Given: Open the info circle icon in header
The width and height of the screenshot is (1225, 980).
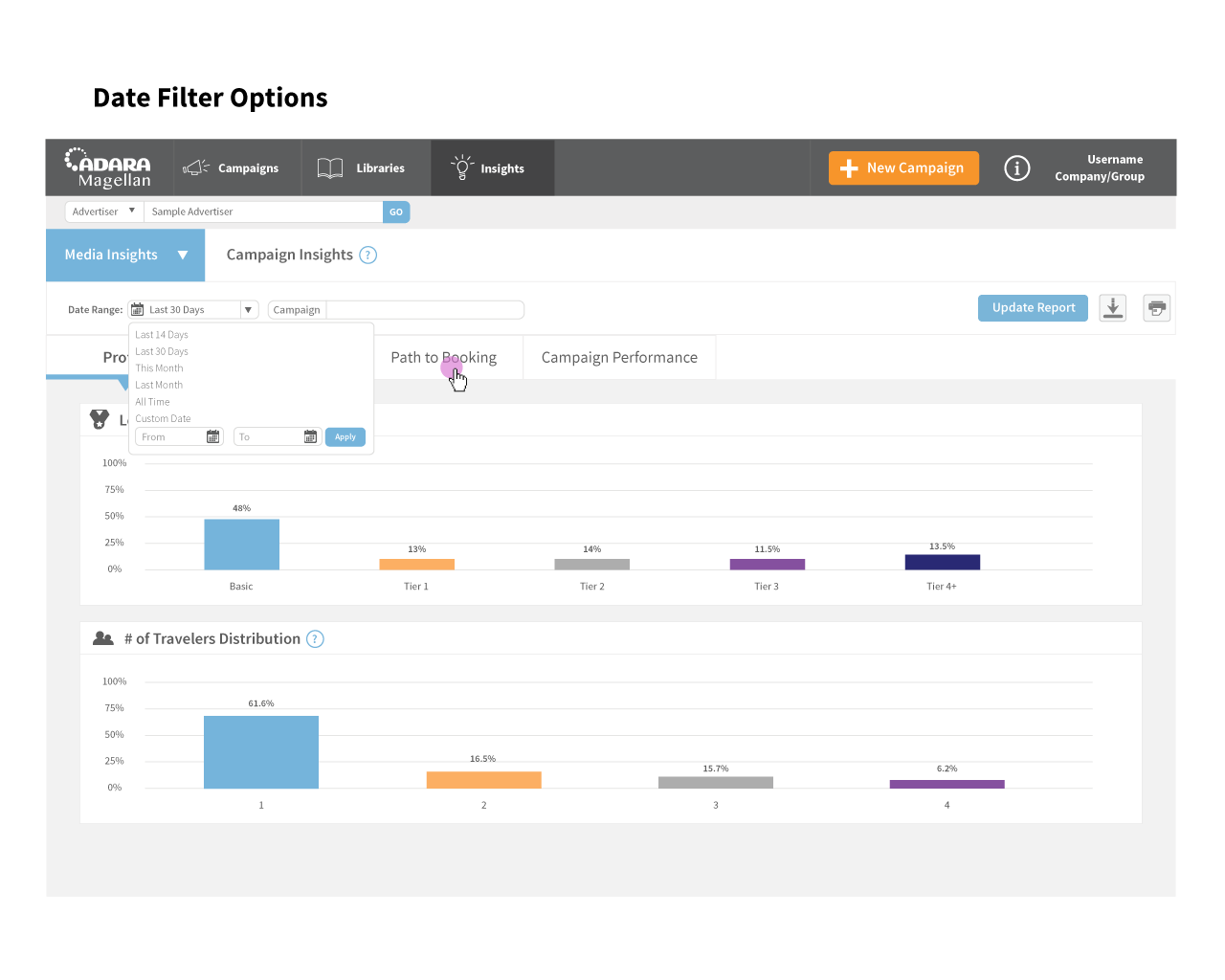Looking at the screenshot, I should [1016, 168].
